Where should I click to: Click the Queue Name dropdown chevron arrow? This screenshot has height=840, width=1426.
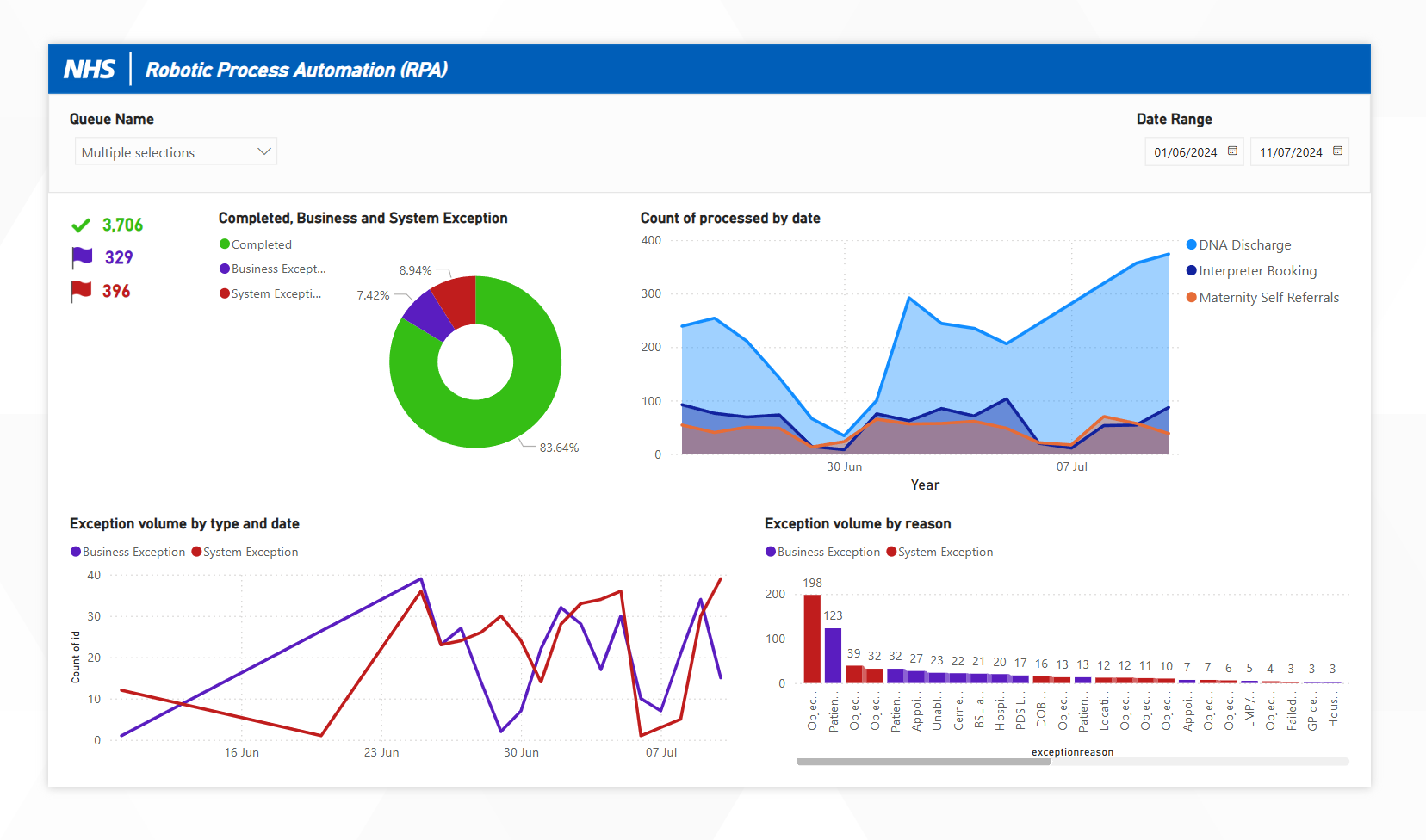264,151
